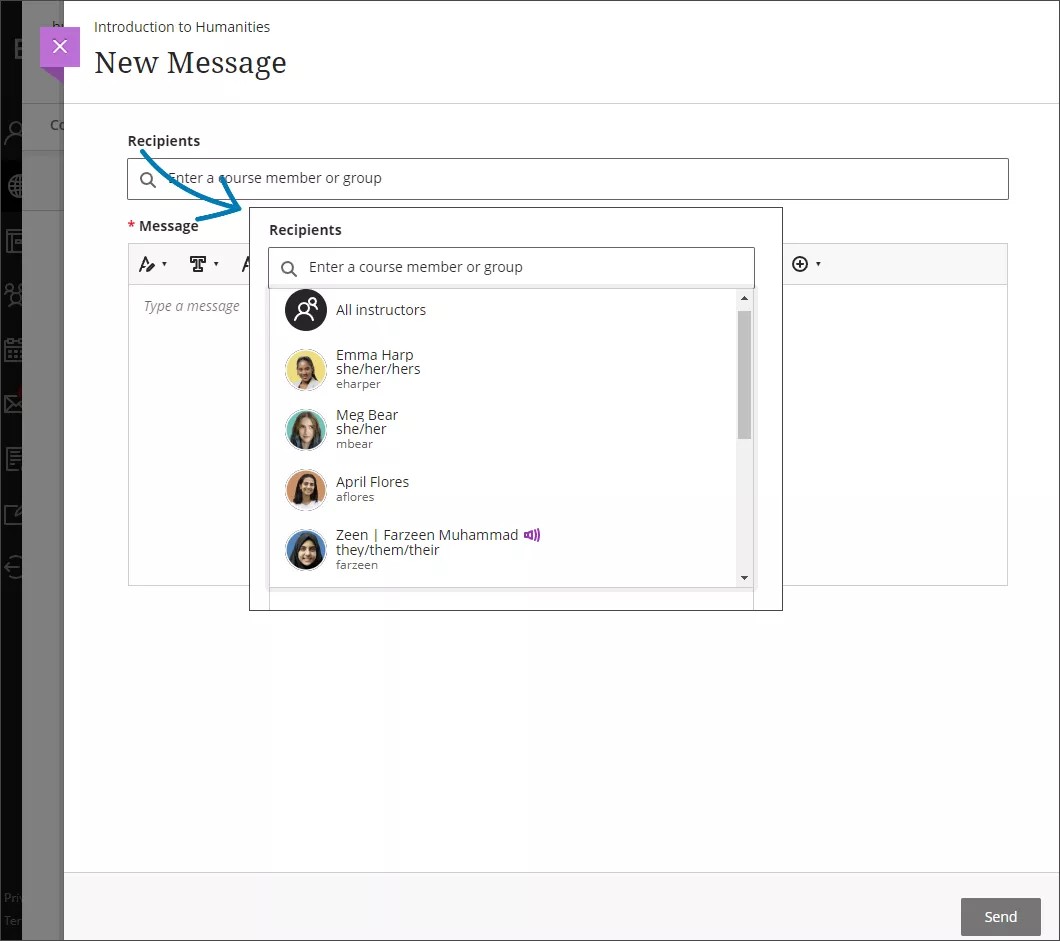Click the magnifier in the Recipients popup search
The height and width of the screenshot is (941, 1060).
coord(288,267)
